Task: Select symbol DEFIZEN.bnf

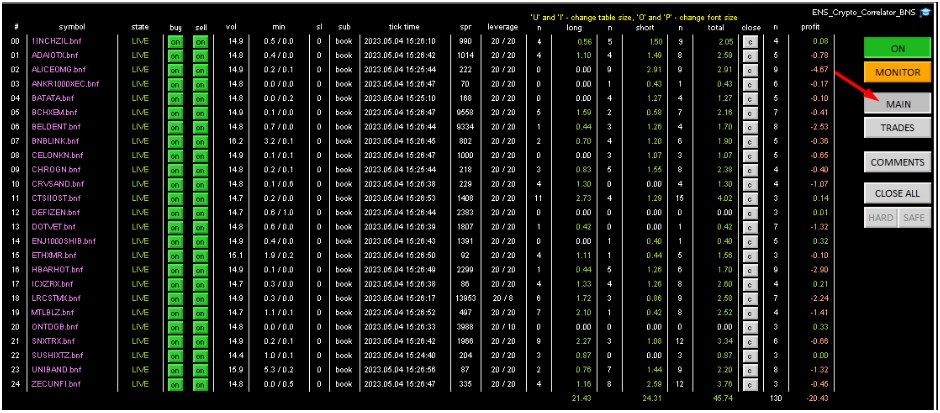Action: click(x=55, y=213)
